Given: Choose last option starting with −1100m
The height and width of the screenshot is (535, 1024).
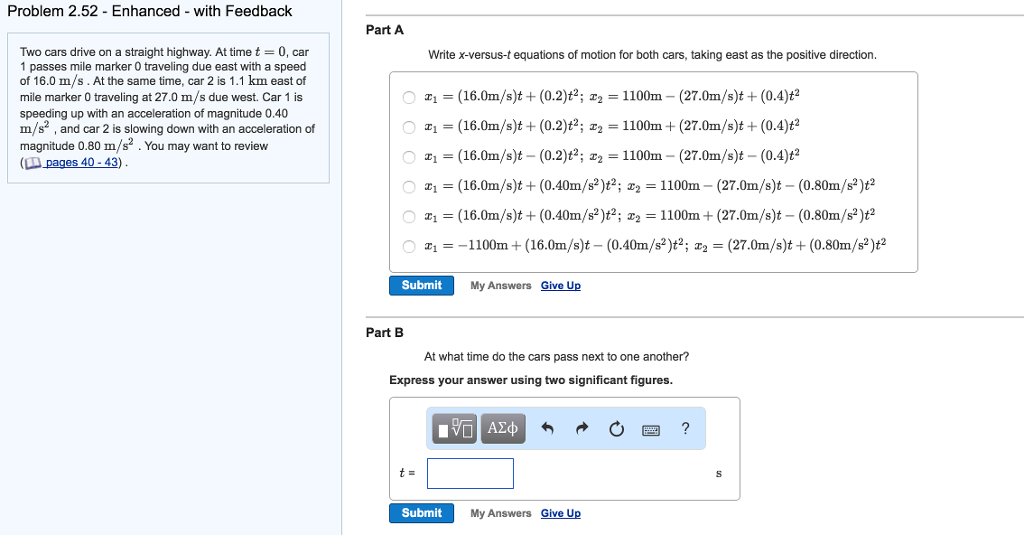Looking at the screenshot, I should tap(409, 245).
